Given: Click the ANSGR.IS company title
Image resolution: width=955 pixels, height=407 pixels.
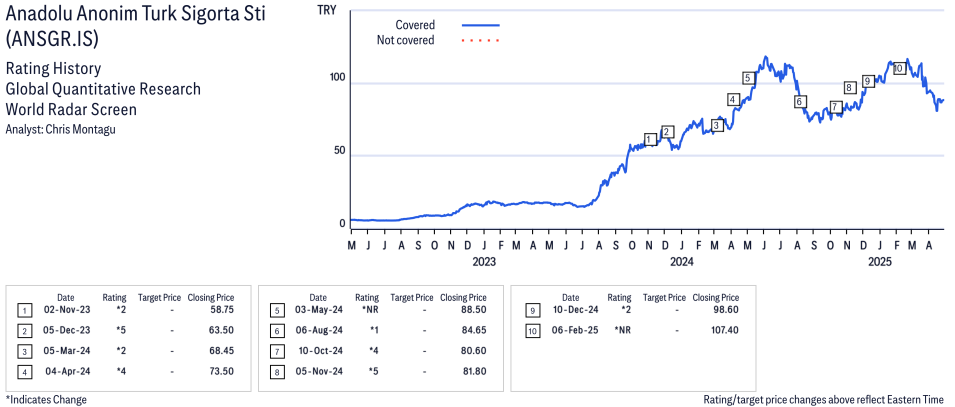Looking at the screenshot, I should point(51,38).
